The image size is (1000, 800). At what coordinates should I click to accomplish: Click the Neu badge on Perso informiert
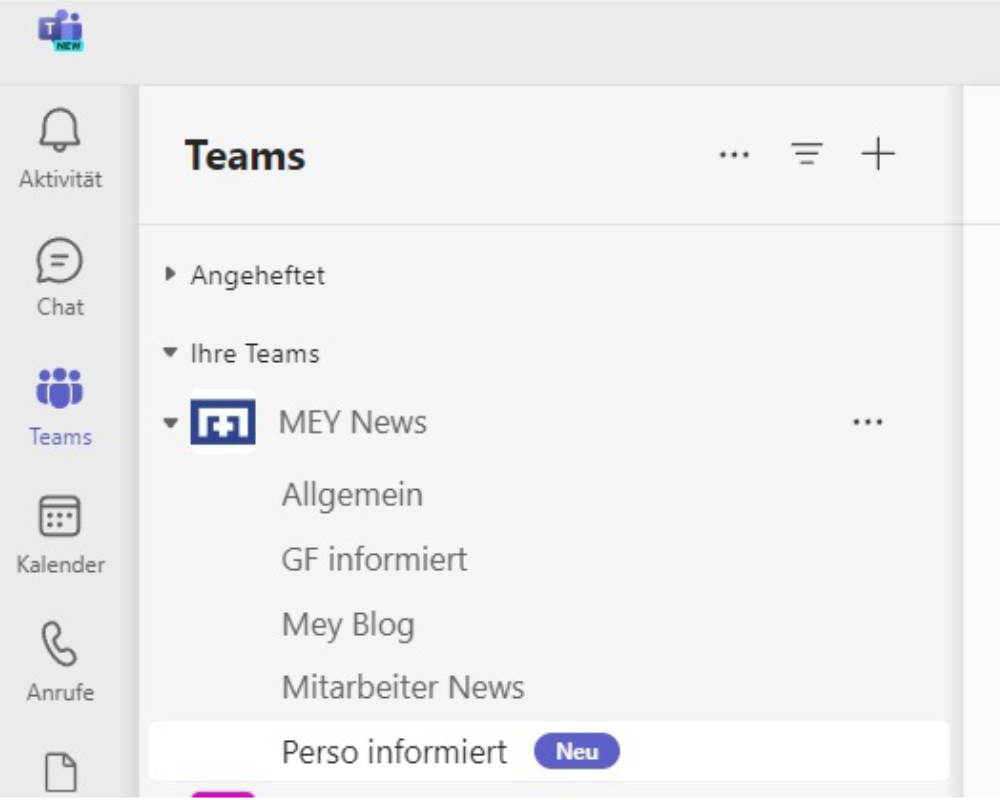tap(577, 751)
